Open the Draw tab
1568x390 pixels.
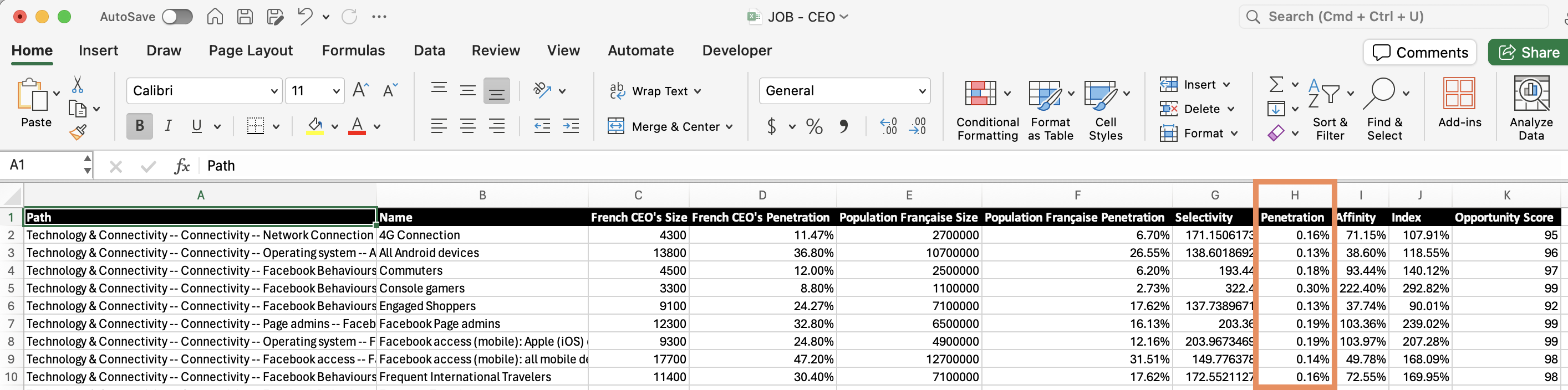[164, 50]
